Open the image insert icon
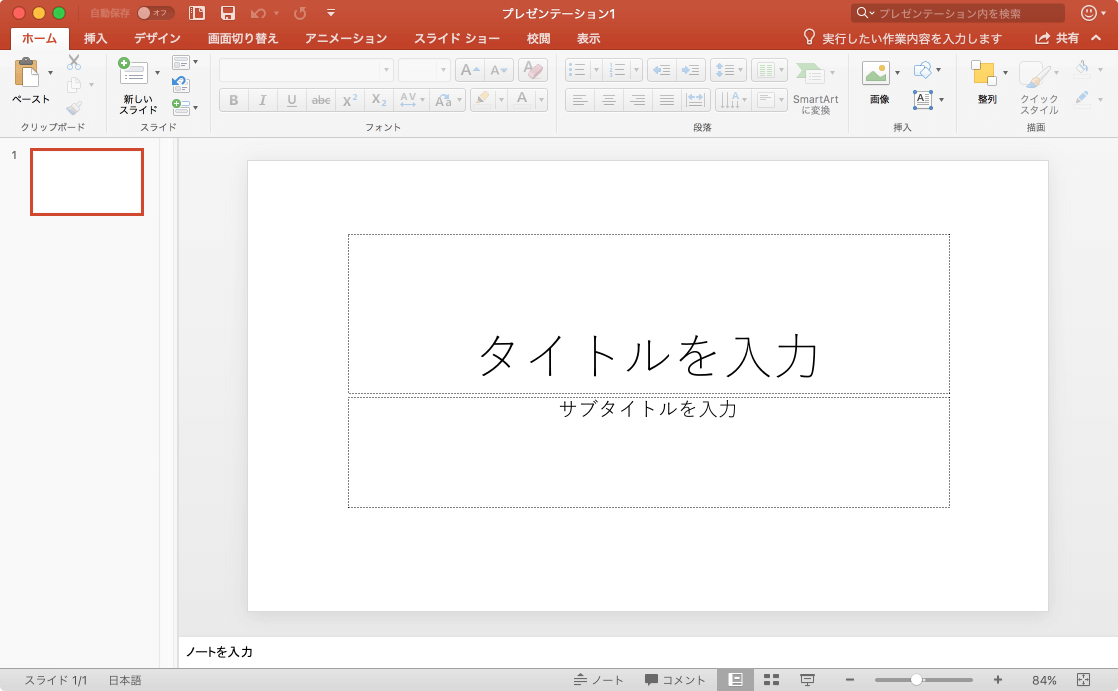 pyautogui.click(x=876, y=73)
